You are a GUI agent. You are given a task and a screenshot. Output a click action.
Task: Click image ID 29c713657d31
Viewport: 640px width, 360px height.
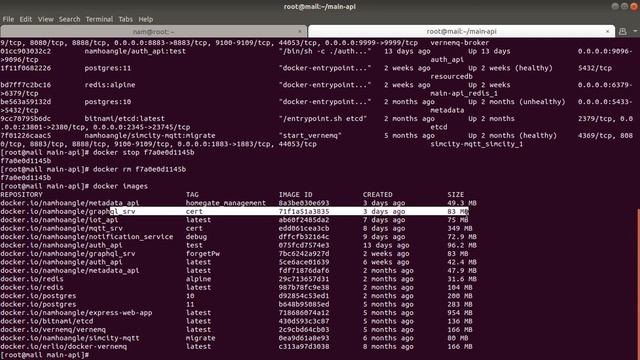point(304,279)
